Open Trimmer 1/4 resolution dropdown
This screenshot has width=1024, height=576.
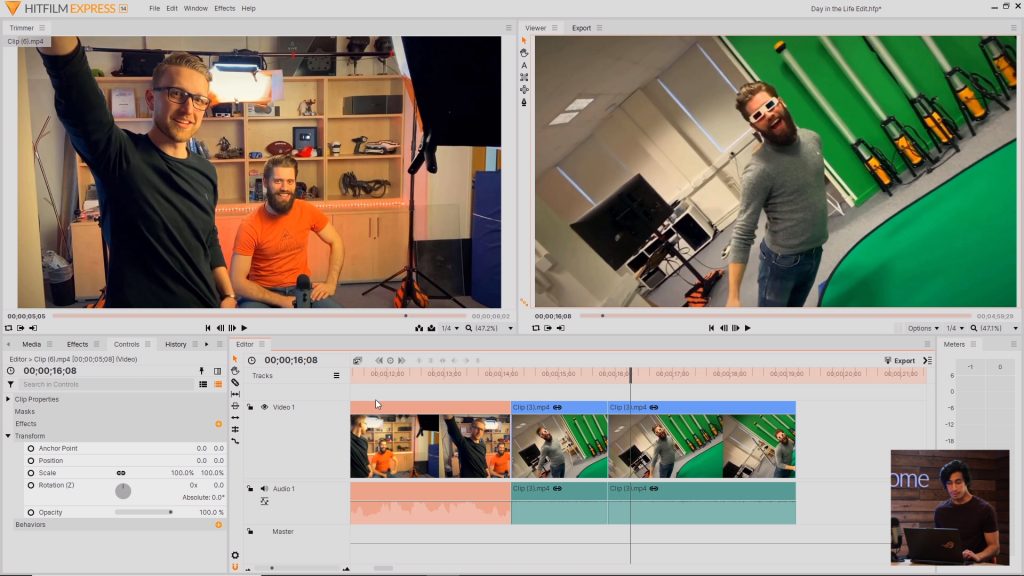[449, 328]
